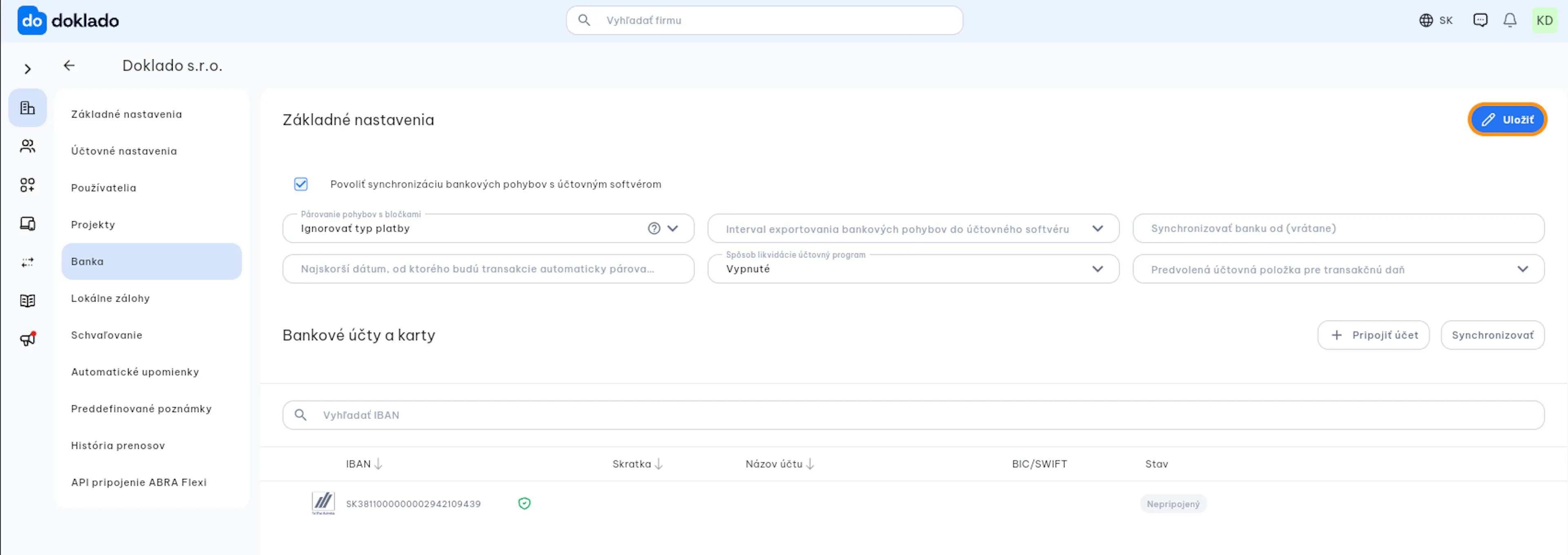
Task: Open the Predvolená účtovná položka dropdown
Action: pyautogui.click(x=1338, y=268)
